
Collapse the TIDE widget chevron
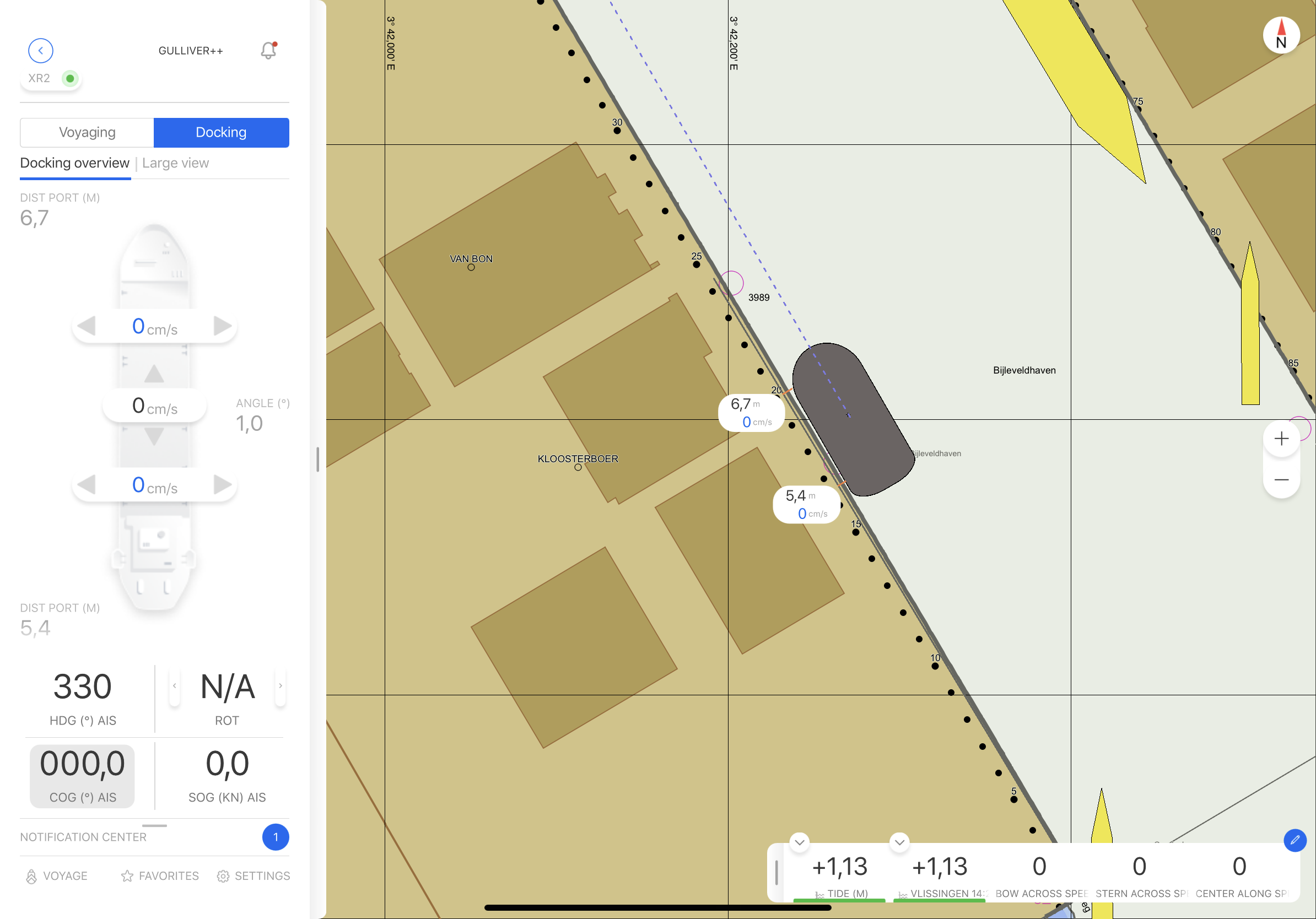pos(799,842)
